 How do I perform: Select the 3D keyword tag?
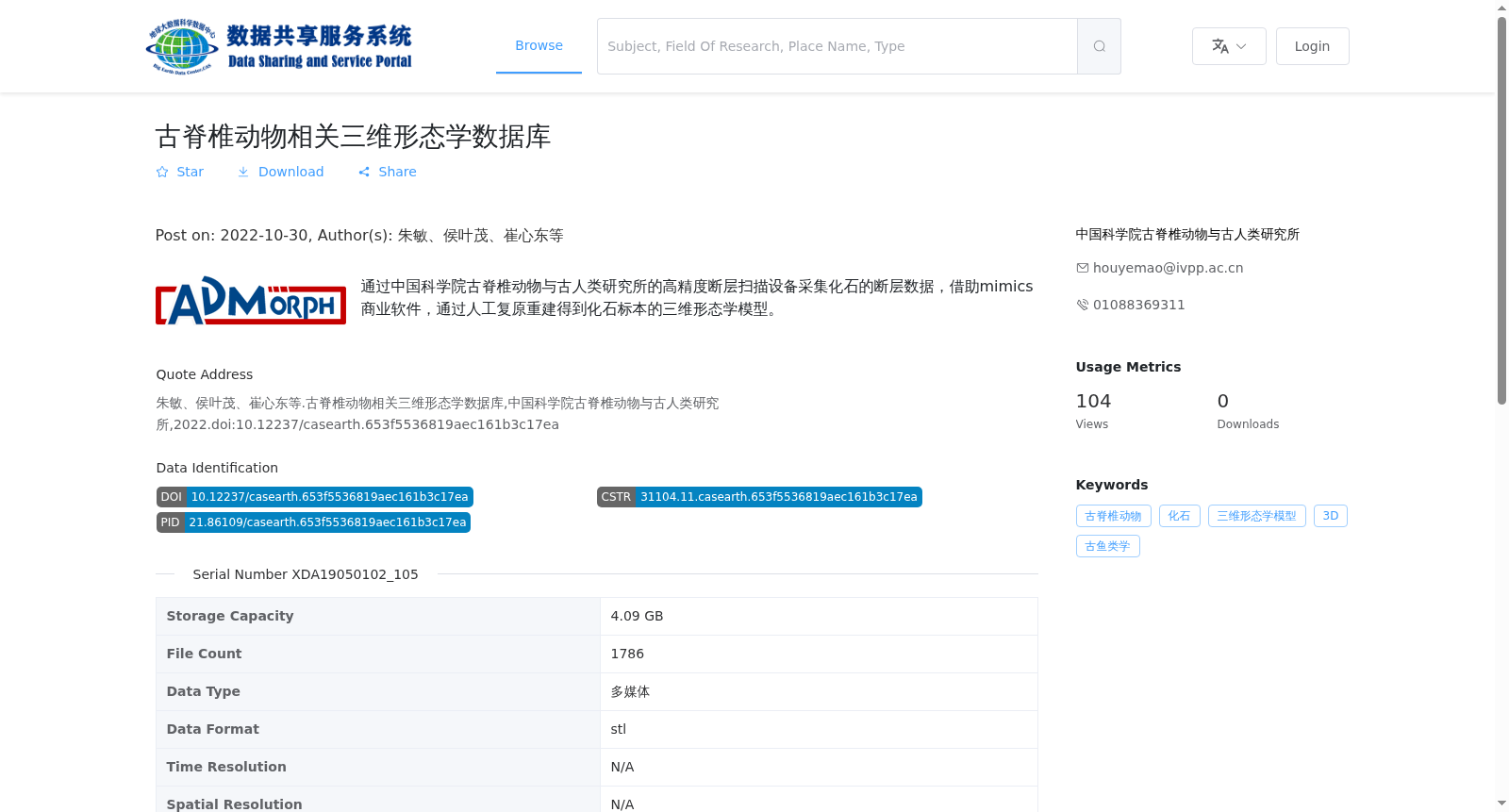(1330, 516)
